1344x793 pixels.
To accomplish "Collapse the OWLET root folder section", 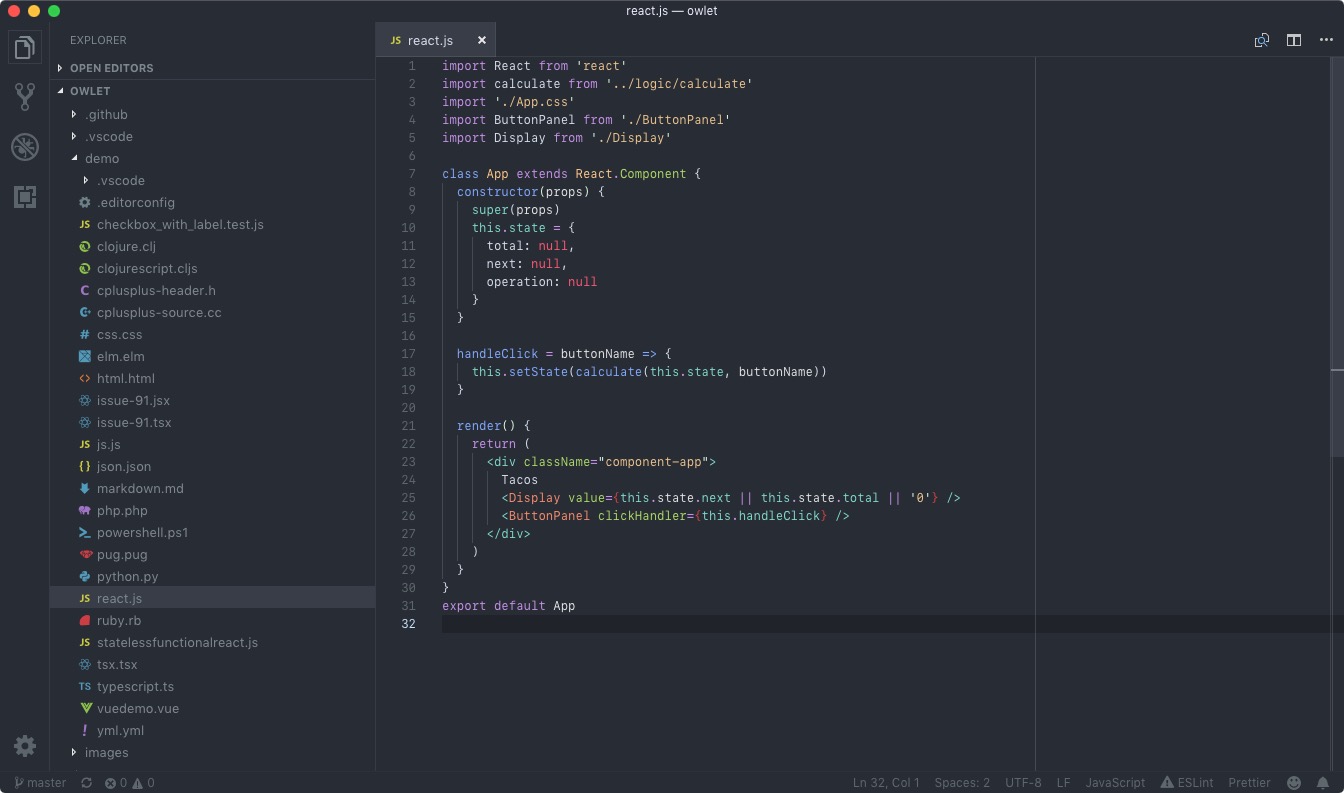I will [212, 91].
